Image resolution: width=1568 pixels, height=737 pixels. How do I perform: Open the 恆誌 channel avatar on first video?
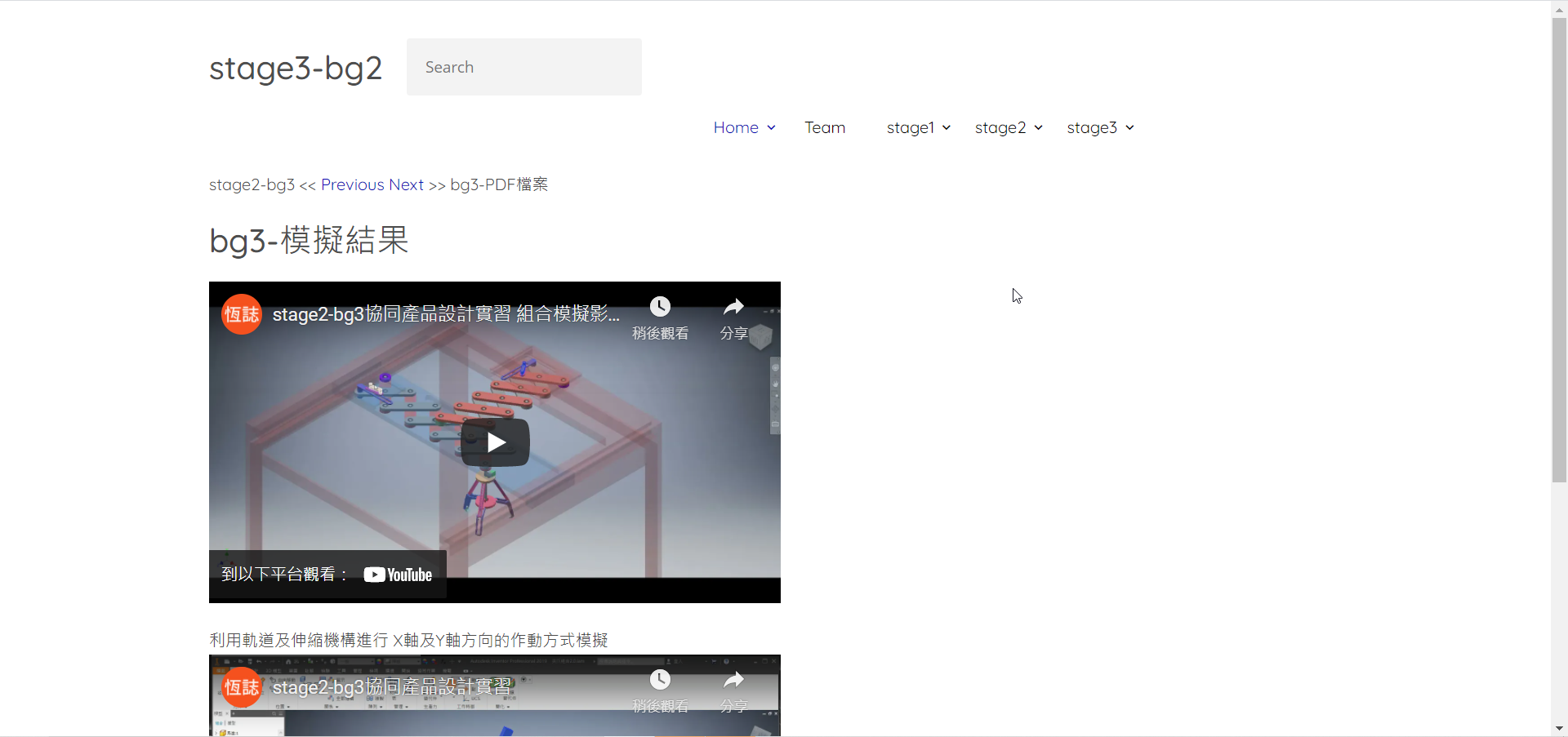(242, 314)
